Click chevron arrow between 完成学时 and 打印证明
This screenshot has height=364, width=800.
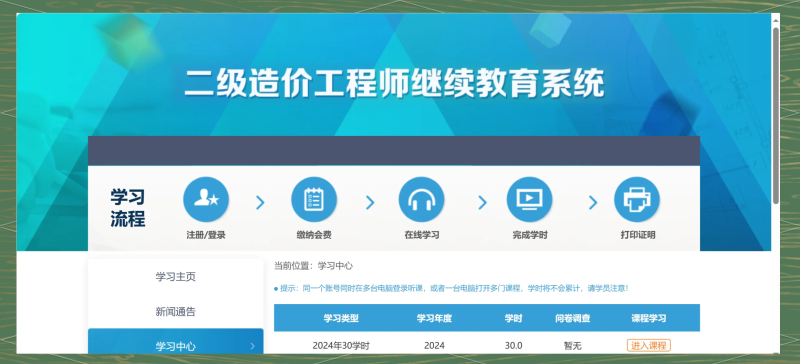click(592, 203)
